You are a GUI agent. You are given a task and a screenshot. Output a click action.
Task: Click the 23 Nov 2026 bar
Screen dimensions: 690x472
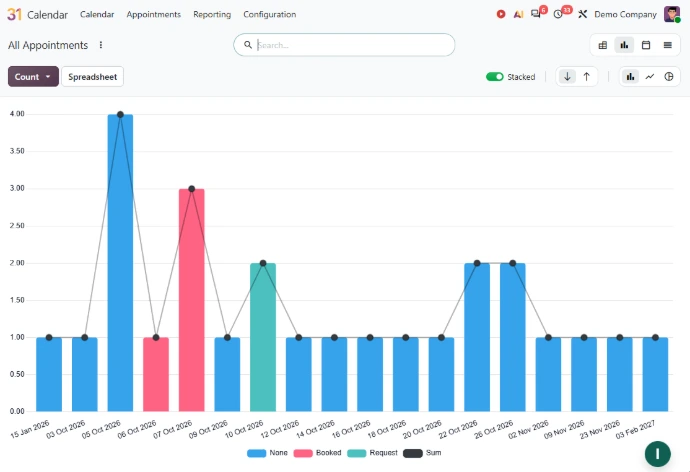pyautogui.click(x=620, y=375)
